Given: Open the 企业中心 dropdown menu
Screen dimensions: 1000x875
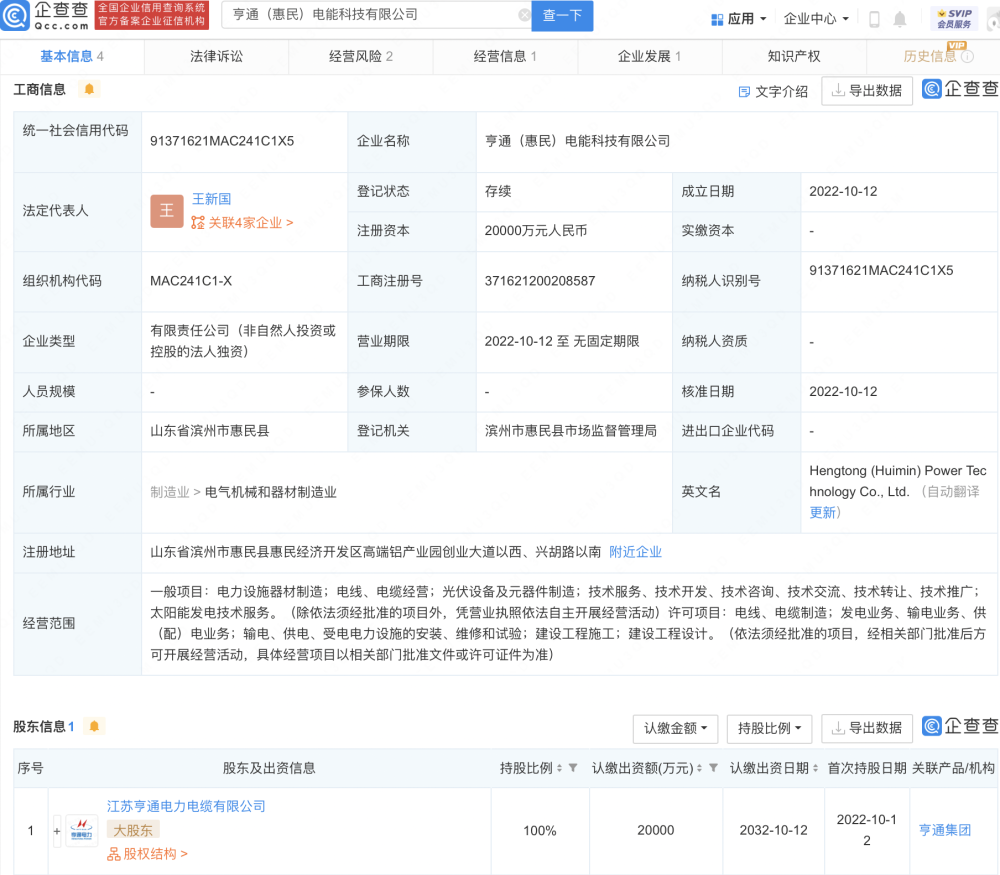Looking at the screenshot, I should [816, 19].
